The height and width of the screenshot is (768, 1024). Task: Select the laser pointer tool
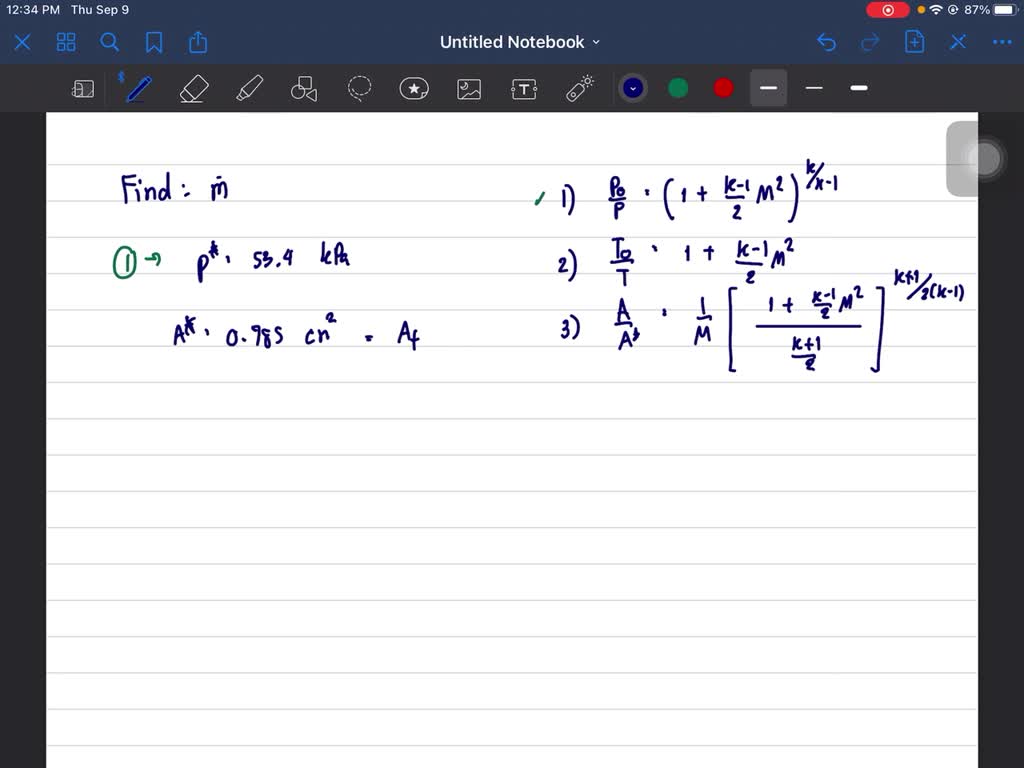click(x=578, y=88)
